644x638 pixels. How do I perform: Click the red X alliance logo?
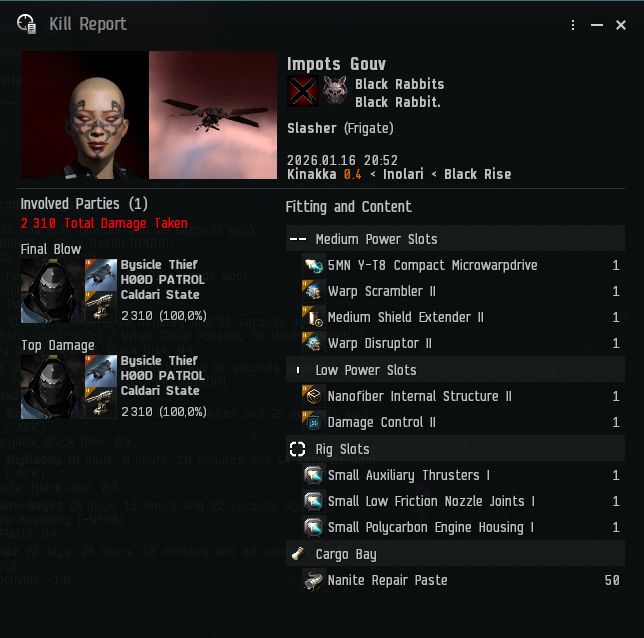[303, 91]
